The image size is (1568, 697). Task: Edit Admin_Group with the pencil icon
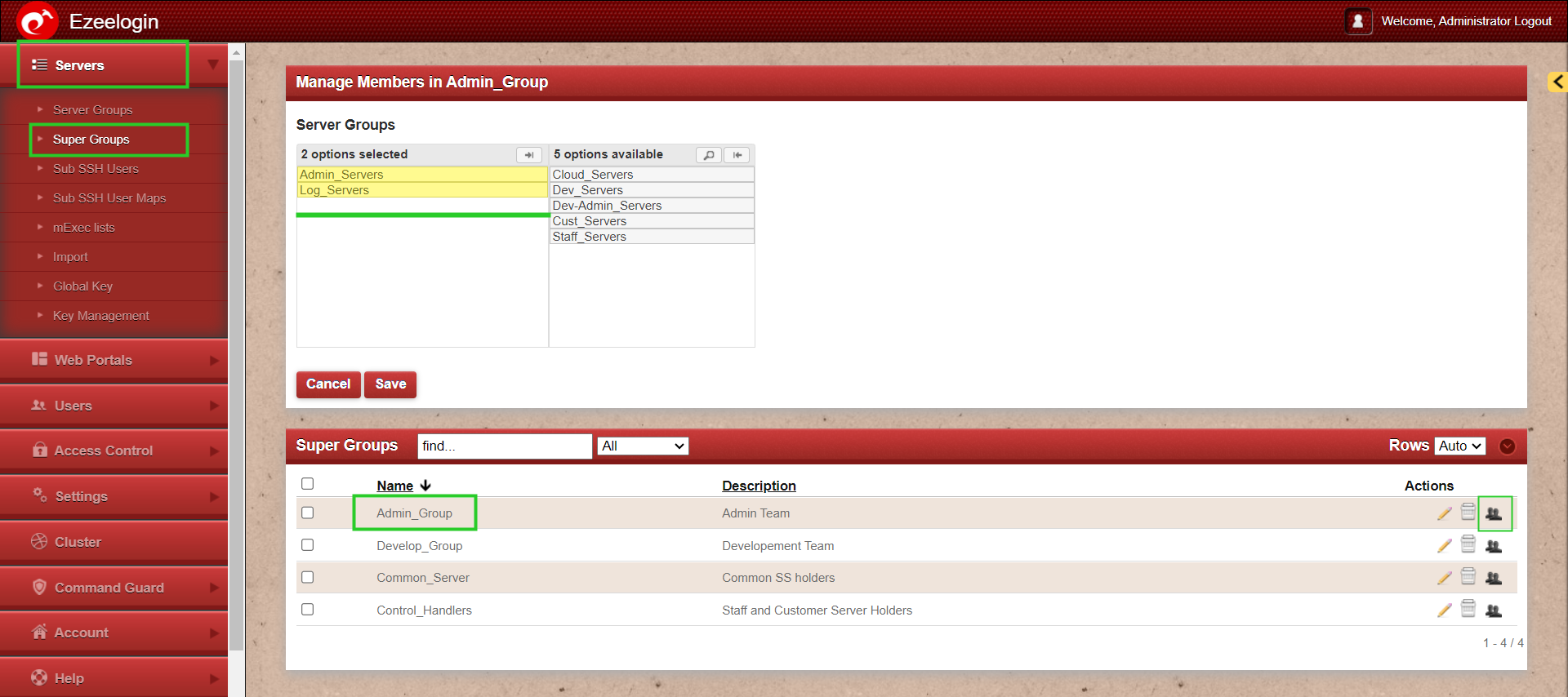1445,513
